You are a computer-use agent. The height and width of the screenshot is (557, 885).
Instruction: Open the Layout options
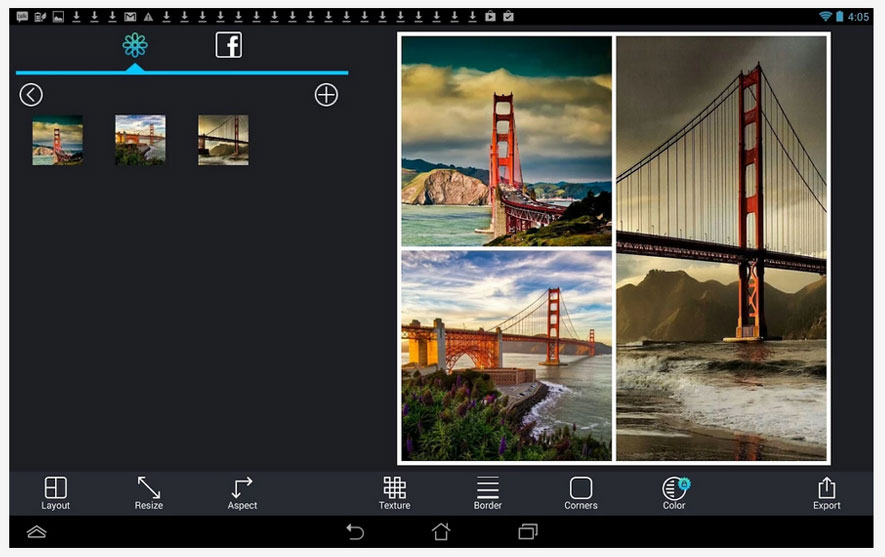(x=55, y=493)
